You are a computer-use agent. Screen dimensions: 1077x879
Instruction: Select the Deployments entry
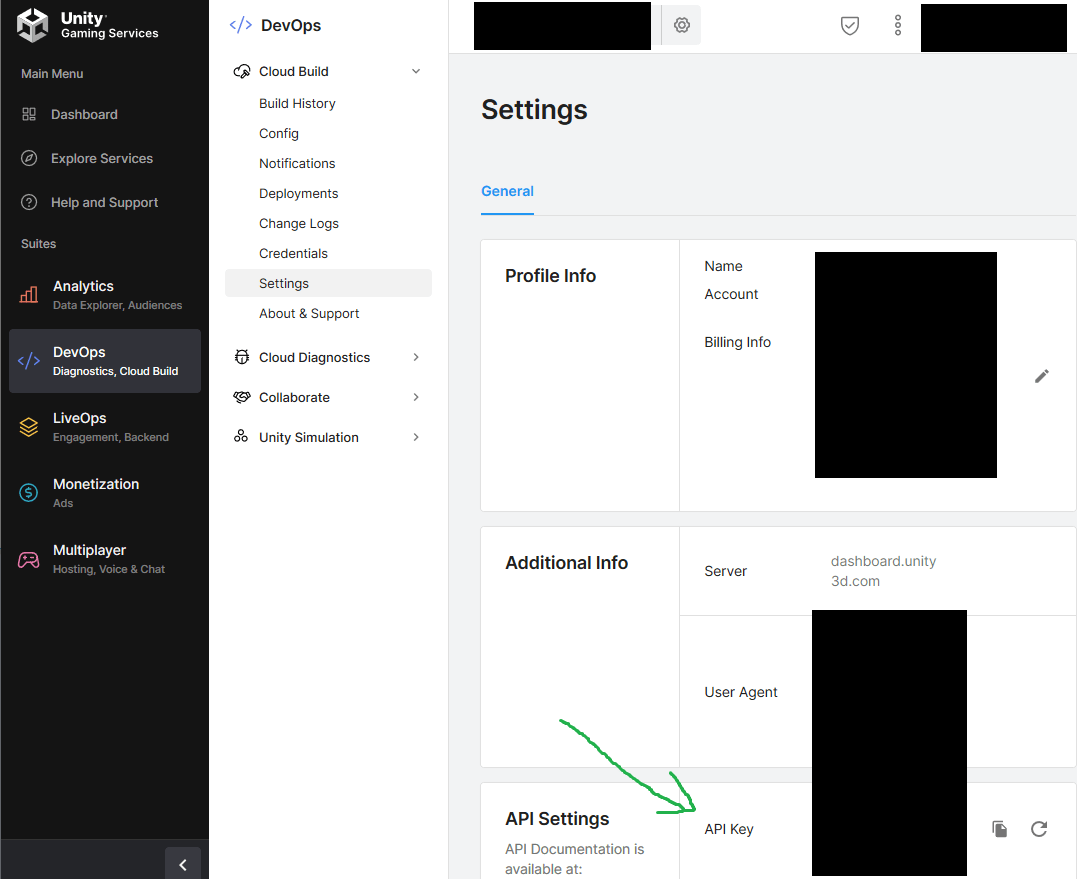click(x=296, y=193)
